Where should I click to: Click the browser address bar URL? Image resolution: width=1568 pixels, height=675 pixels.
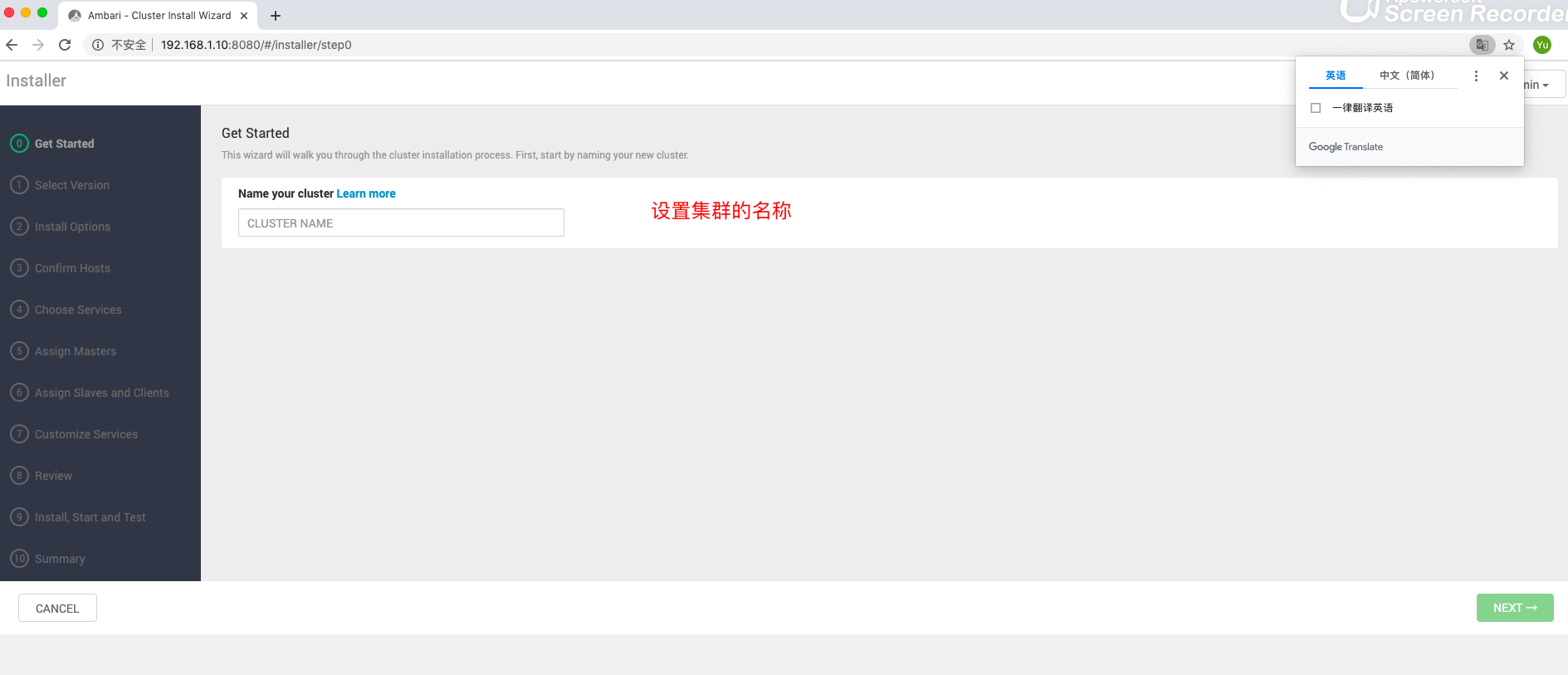click(x=256, y=45)
